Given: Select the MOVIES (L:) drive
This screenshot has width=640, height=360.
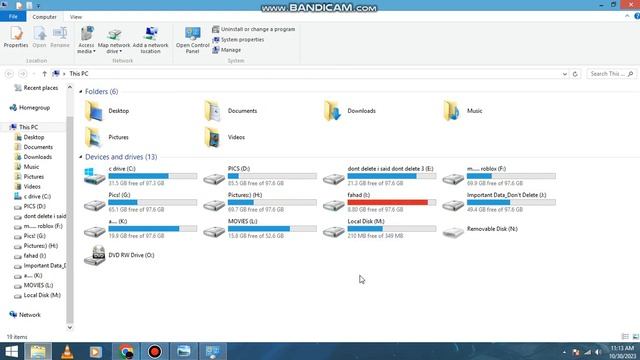Looking at the screenshot, I should click(260, 229).
